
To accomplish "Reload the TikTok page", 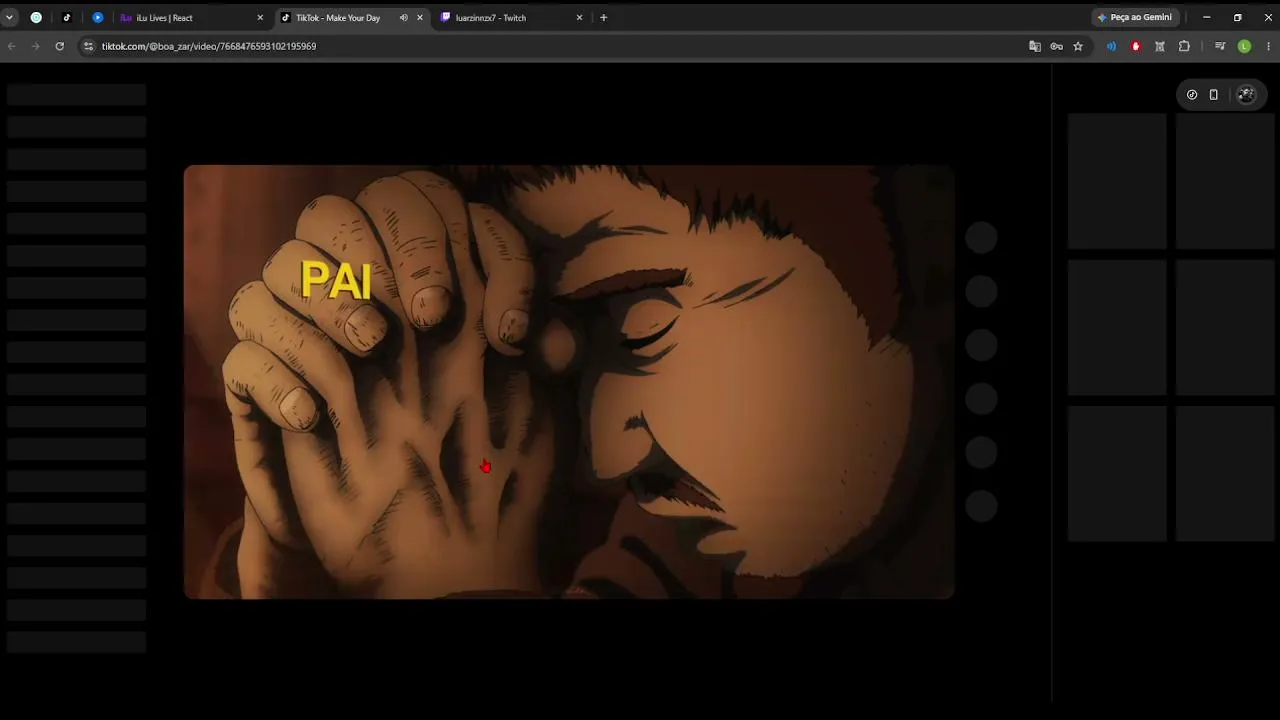I will click(60, 46).
